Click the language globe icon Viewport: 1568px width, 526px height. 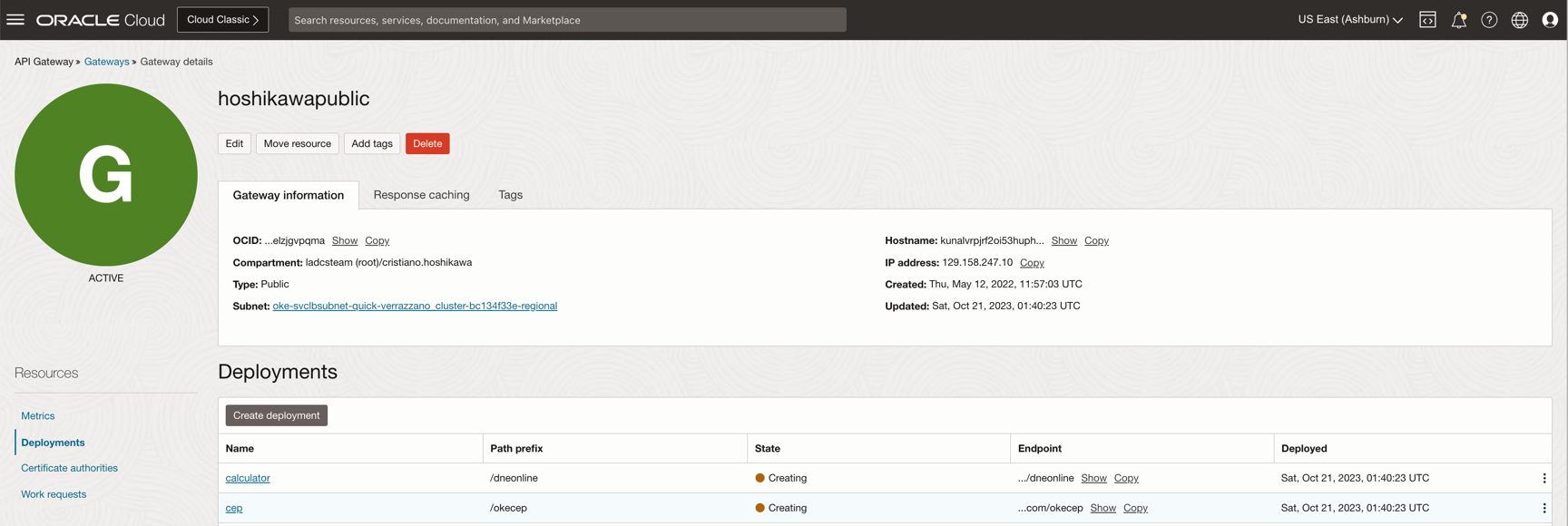[x=1519, y=20]
